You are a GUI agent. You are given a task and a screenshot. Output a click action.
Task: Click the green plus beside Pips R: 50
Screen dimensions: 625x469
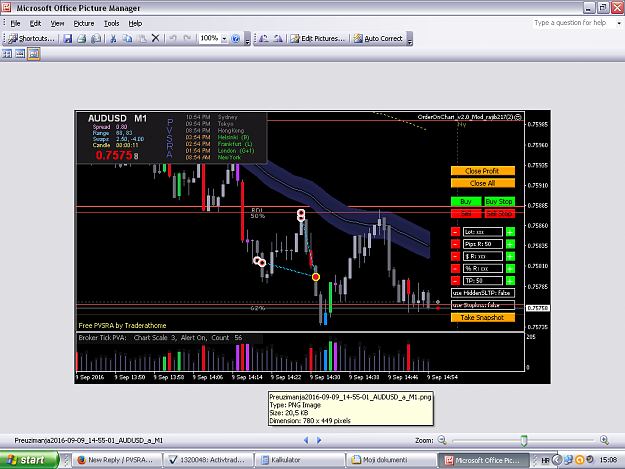510,244
